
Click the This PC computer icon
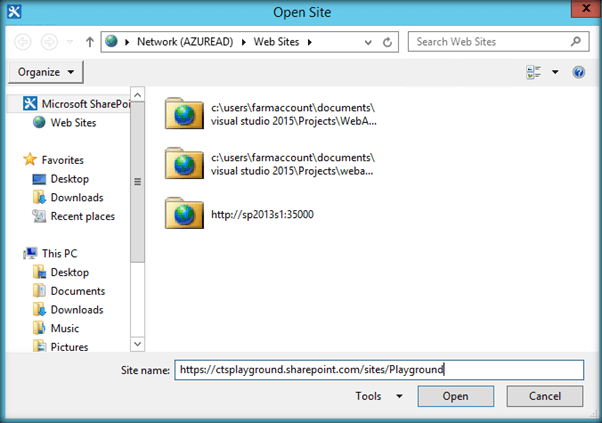click(30, 253)
